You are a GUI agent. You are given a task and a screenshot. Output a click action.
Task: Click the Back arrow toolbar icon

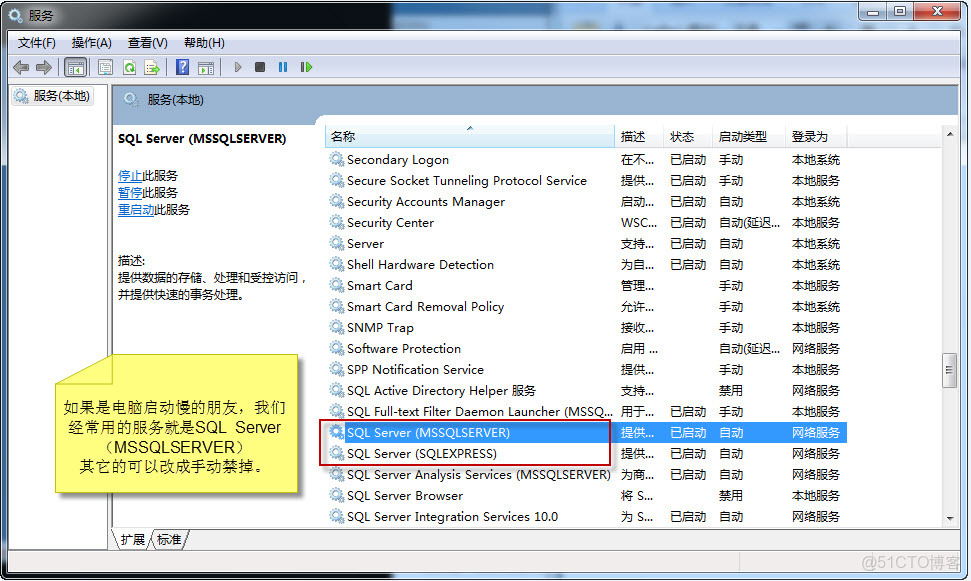pos(20,67)
